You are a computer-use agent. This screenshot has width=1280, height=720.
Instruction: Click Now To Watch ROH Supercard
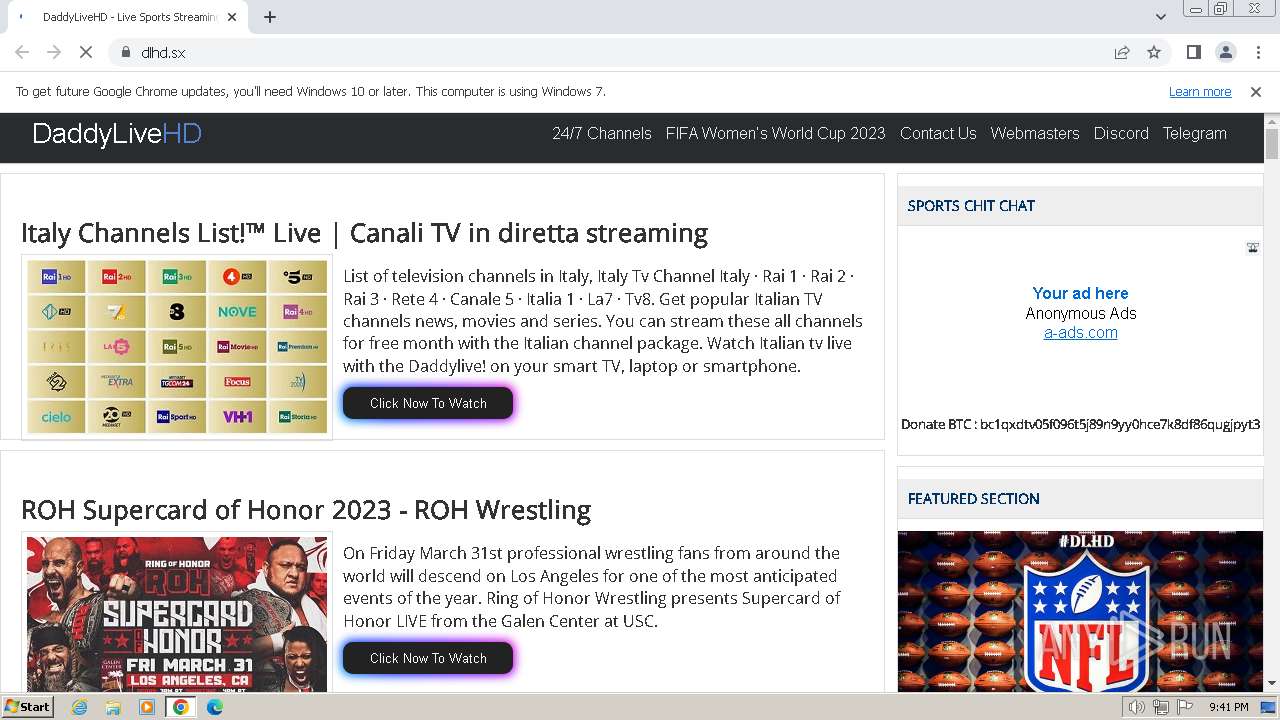point(428,658)
